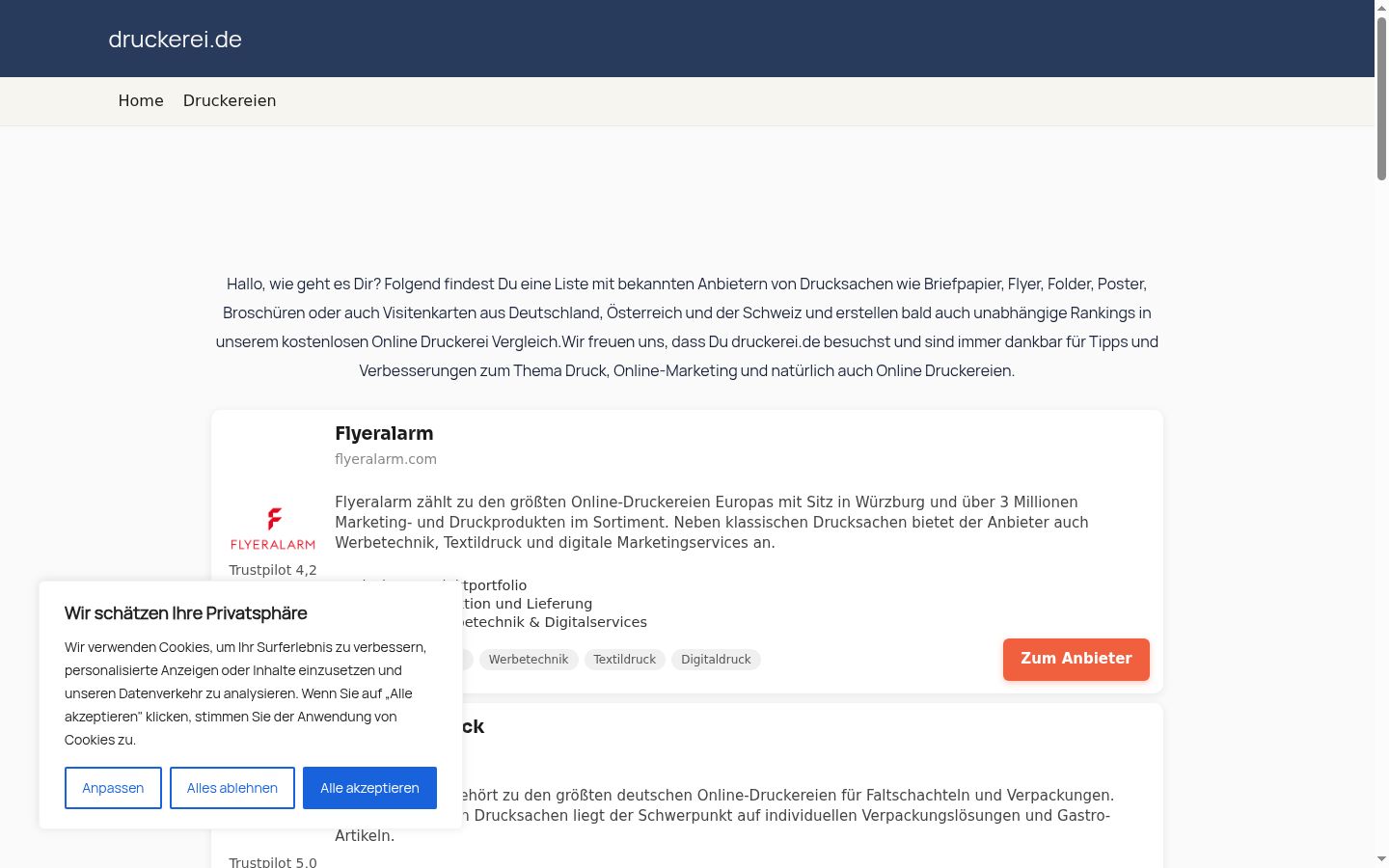
Task: Click the scrollbar up arrow
Action: click(x=1381, y=8)
